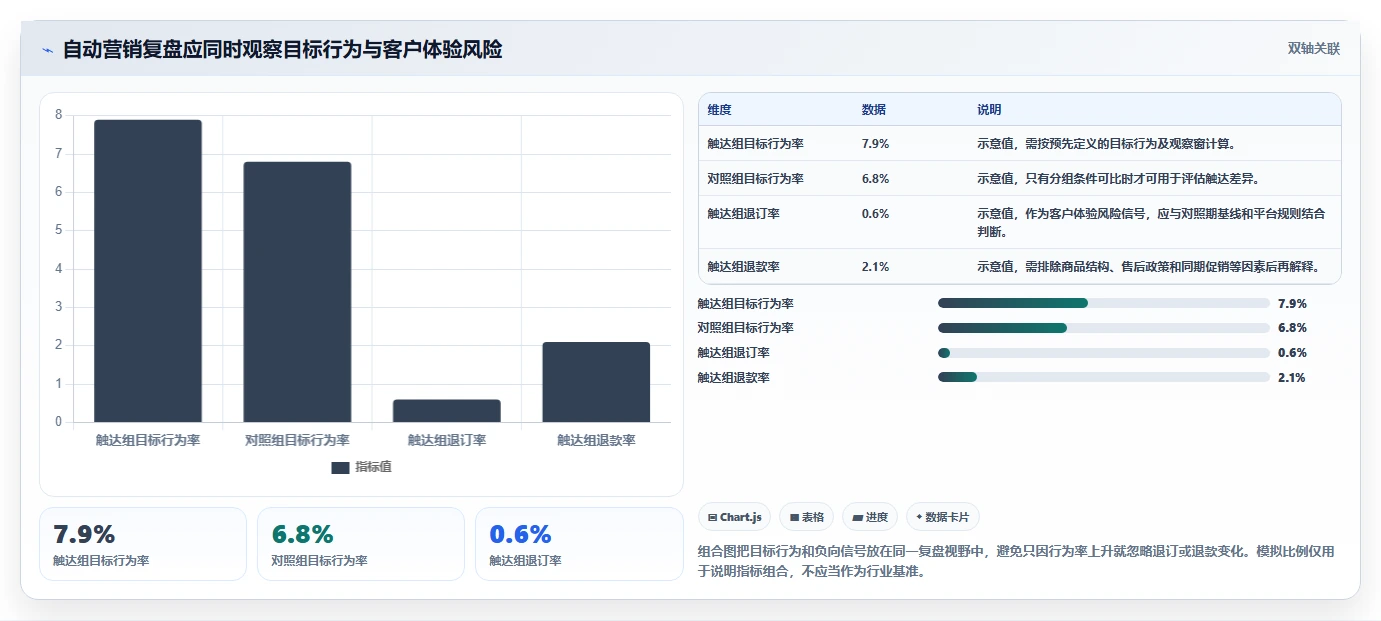Select the 进度 chip
The height and width of the screenshot is (621, 1381).
pyautogui.click(x=870, y=517)
